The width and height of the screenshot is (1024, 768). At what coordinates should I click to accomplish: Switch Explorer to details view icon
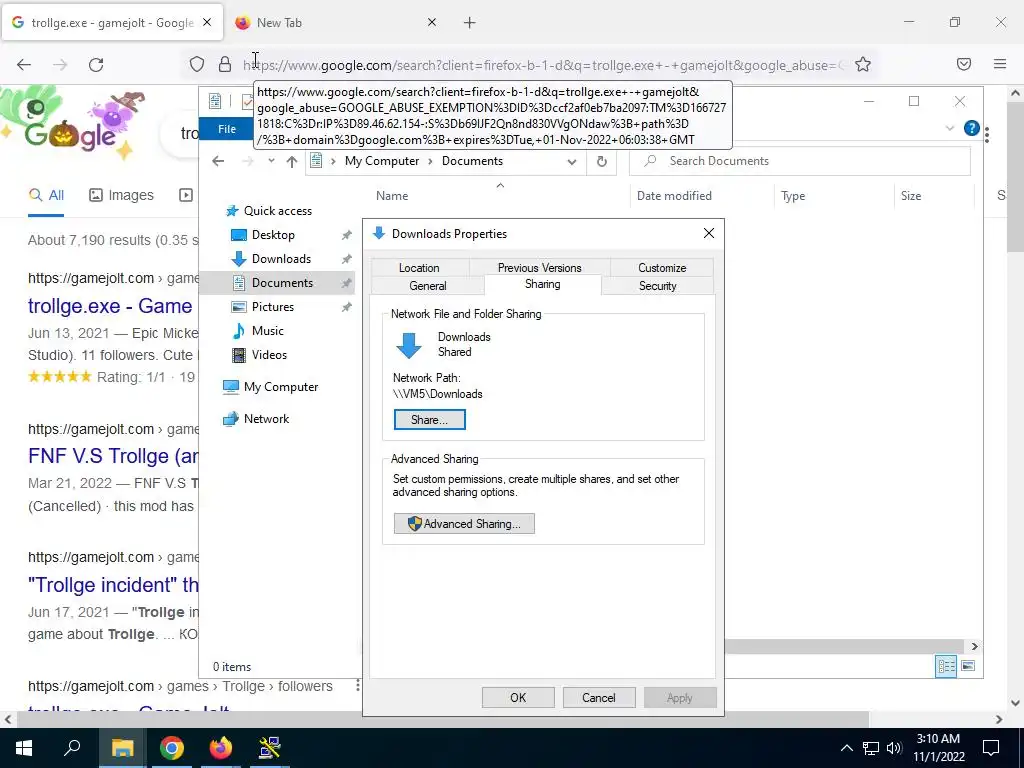pos(946,665)
